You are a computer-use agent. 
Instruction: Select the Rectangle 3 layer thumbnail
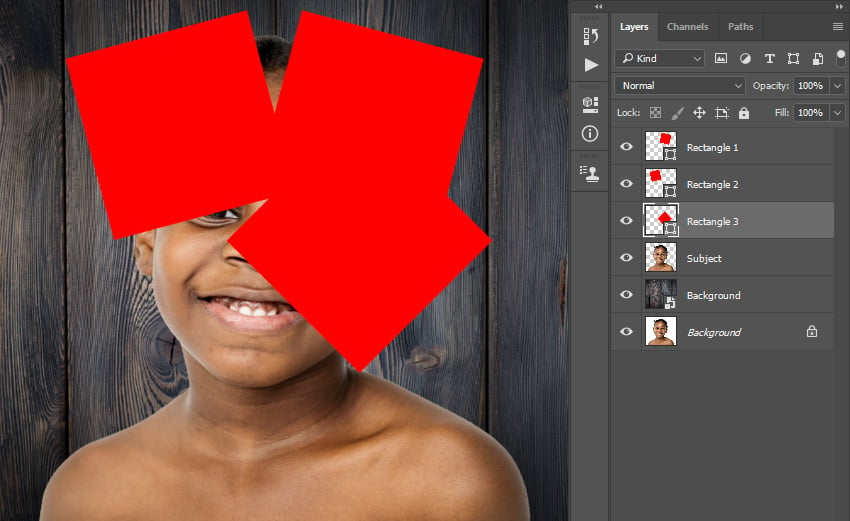(660, 220)
